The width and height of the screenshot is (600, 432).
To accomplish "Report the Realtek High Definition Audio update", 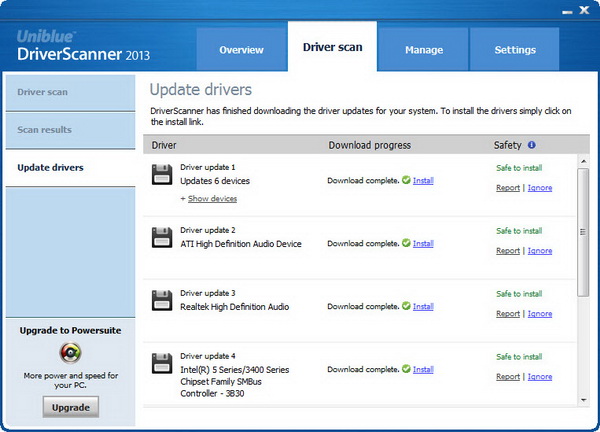I will click(508, 314).
